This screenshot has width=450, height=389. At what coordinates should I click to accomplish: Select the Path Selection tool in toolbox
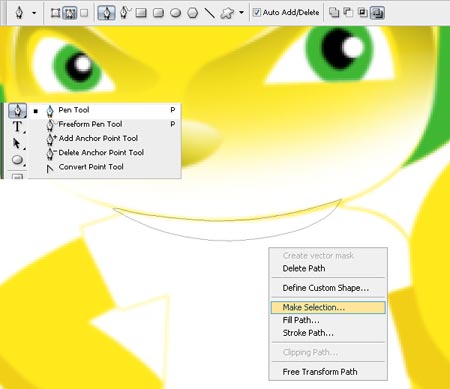(17, 144)
